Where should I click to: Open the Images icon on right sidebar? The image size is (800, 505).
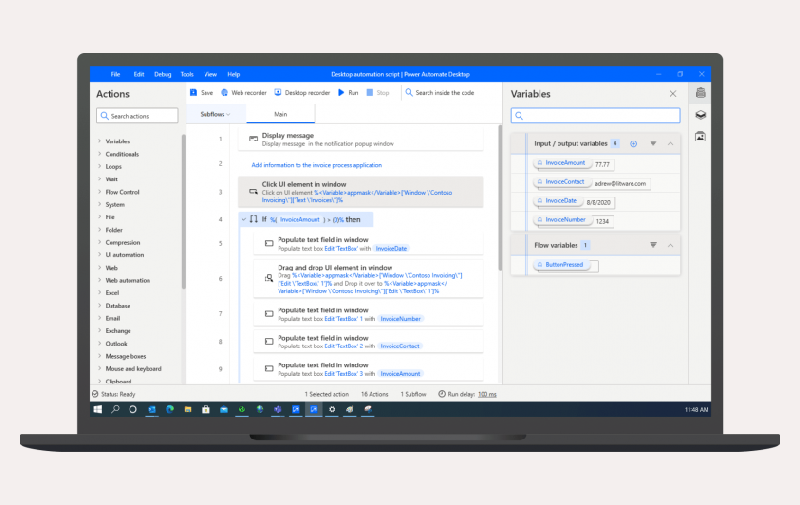click(x=701, y=136)
